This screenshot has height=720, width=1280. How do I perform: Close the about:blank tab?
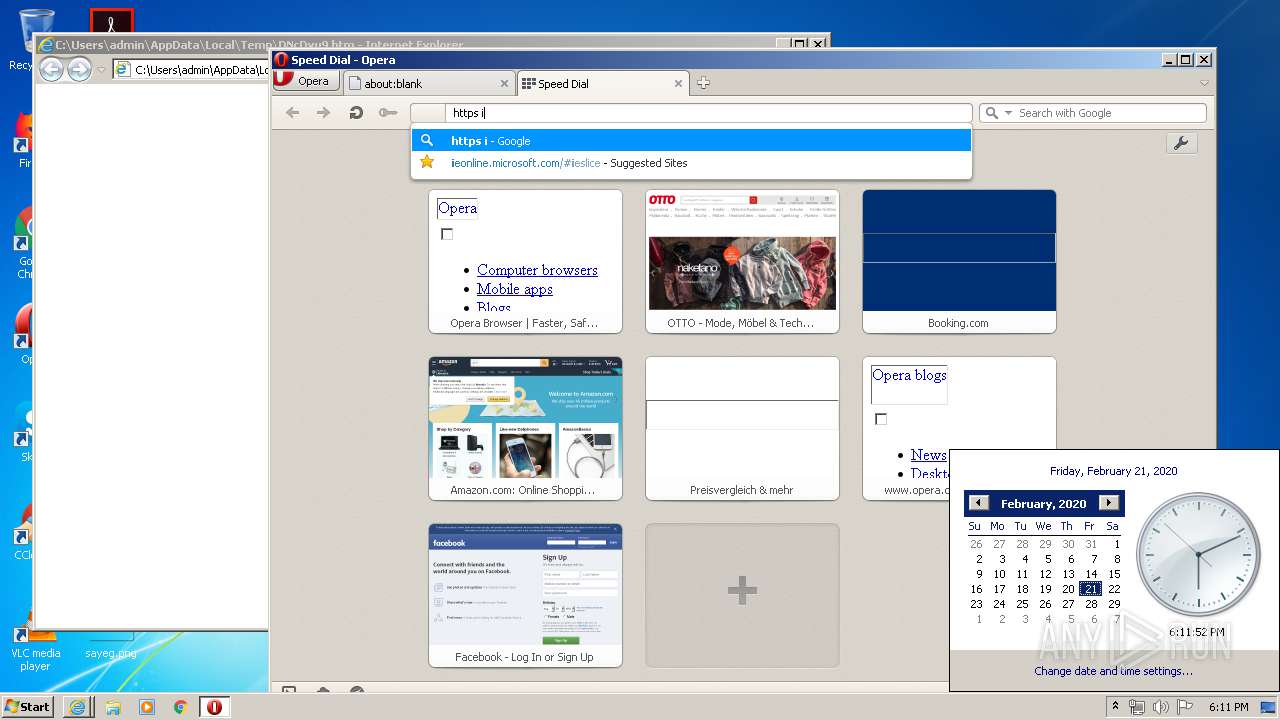click(x=504, y=84)
